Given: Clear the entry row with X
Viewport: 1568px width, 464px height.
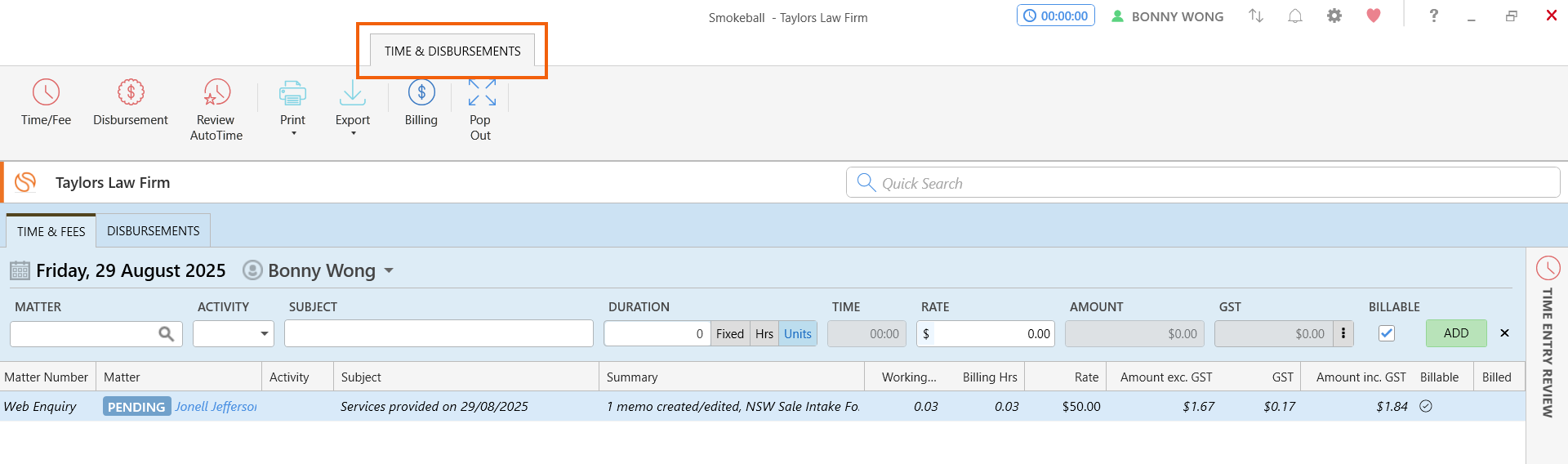Looking at the screenshot, I should coord(1504,333).
